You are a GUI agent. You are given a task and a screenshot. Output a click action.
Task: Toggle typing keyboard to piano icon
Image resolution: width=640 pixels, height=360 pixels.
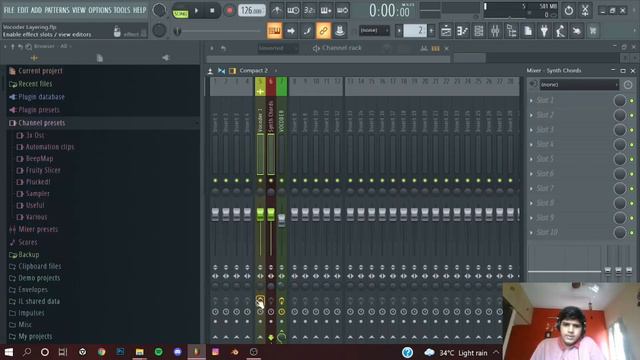[x=274, y=31]
